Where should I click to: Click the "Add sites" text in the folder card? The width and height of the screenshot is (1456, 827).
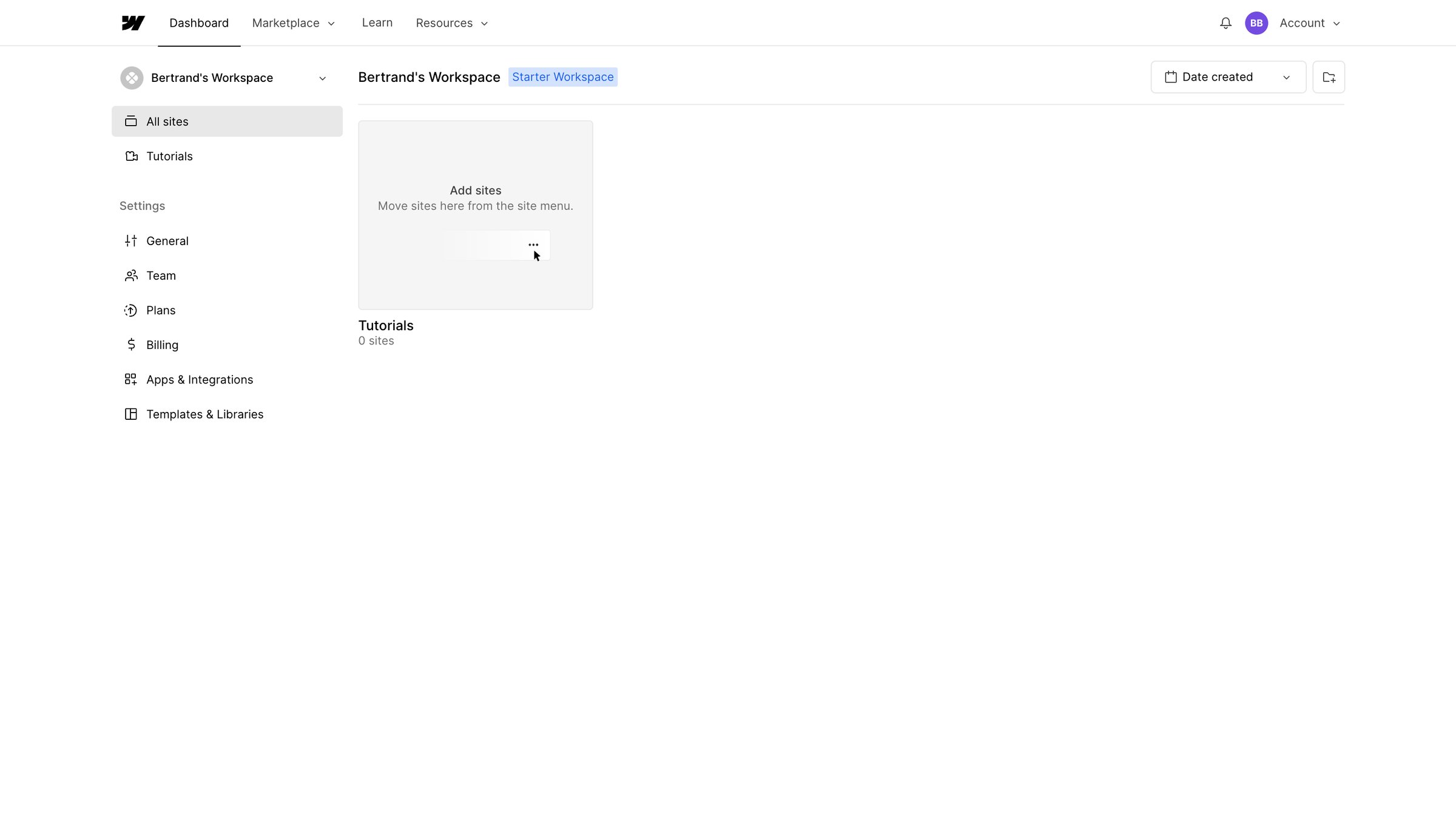point(476,191)
